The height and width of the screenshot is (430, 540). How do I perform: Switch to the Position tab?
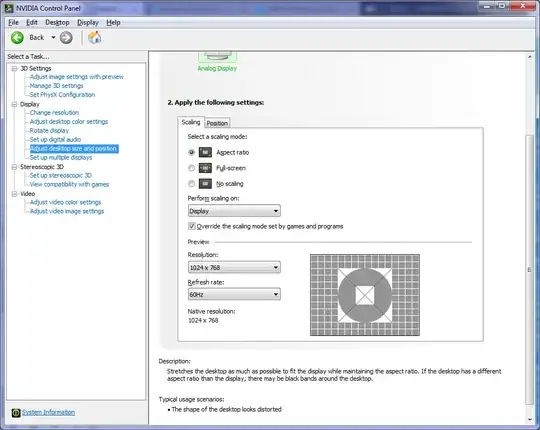[217, 123]
